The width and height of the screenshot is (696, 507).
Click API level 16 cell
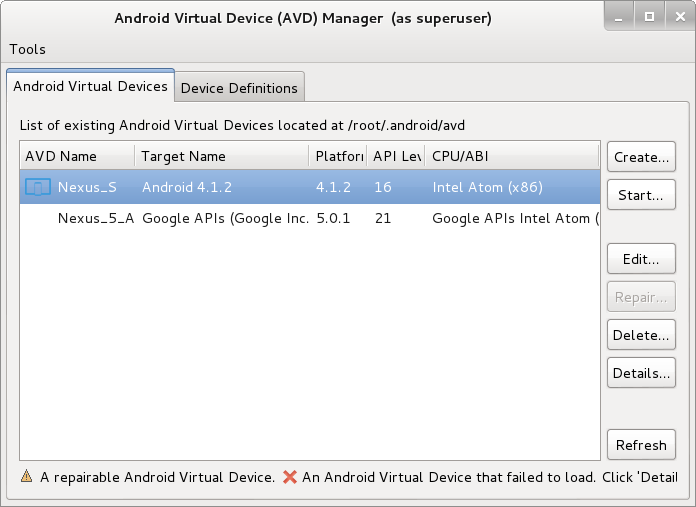point(383,187)
